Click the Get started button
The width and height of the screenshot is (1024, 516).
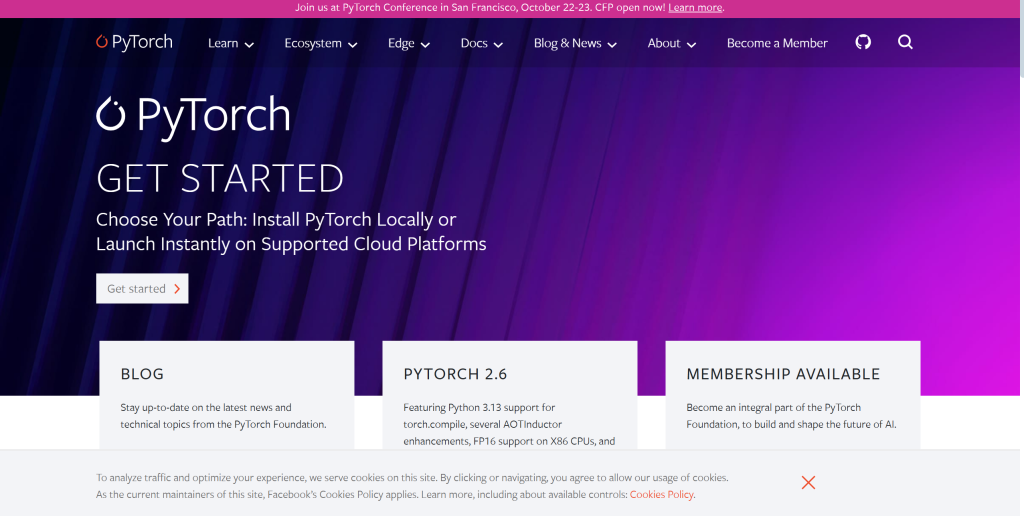point(142,288)
